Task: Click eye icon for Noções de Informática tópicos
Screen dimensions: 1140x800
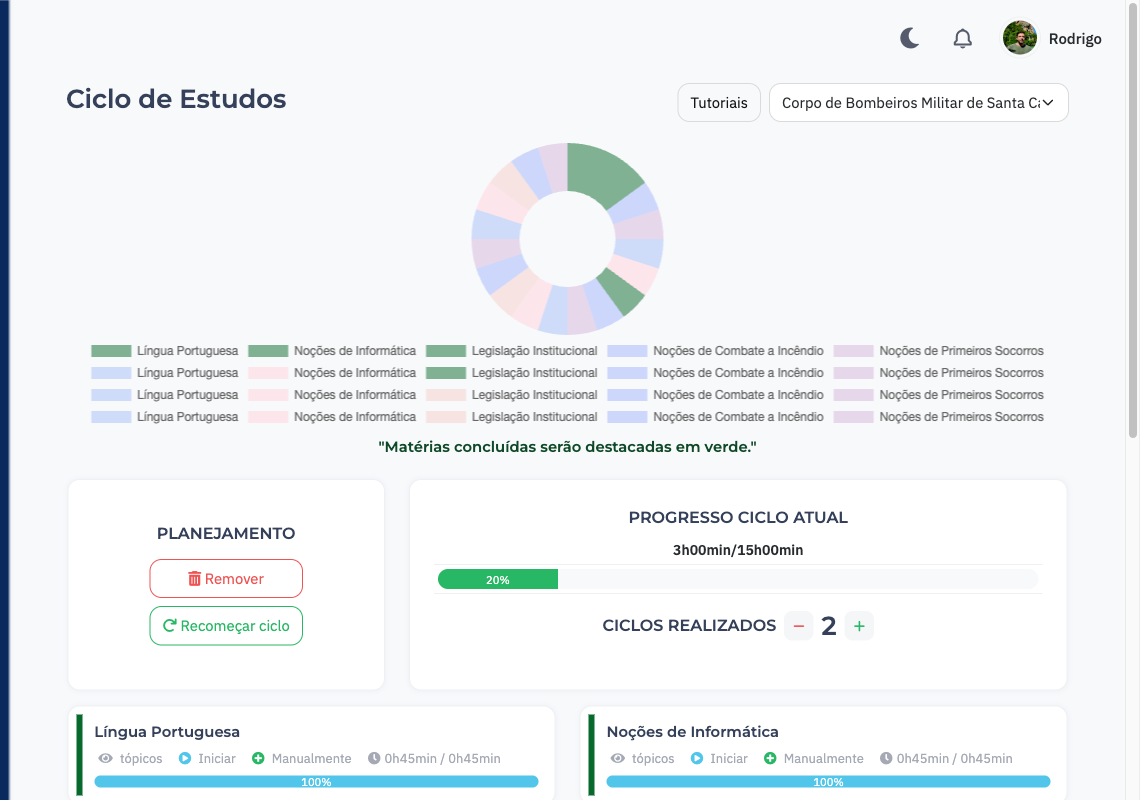Action: (x=617, y=759)
